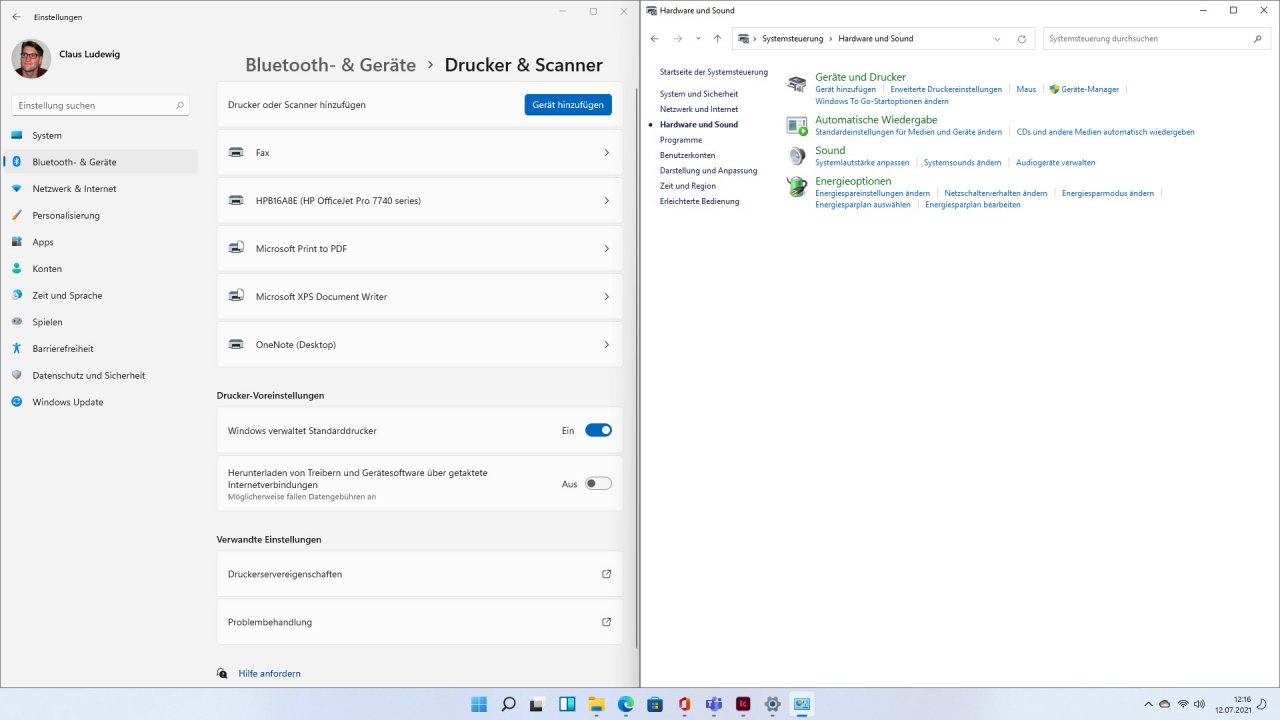Open Geräte-Manager link
Viewport: 1280px width, 720px height.
(x=1090, y=89)
